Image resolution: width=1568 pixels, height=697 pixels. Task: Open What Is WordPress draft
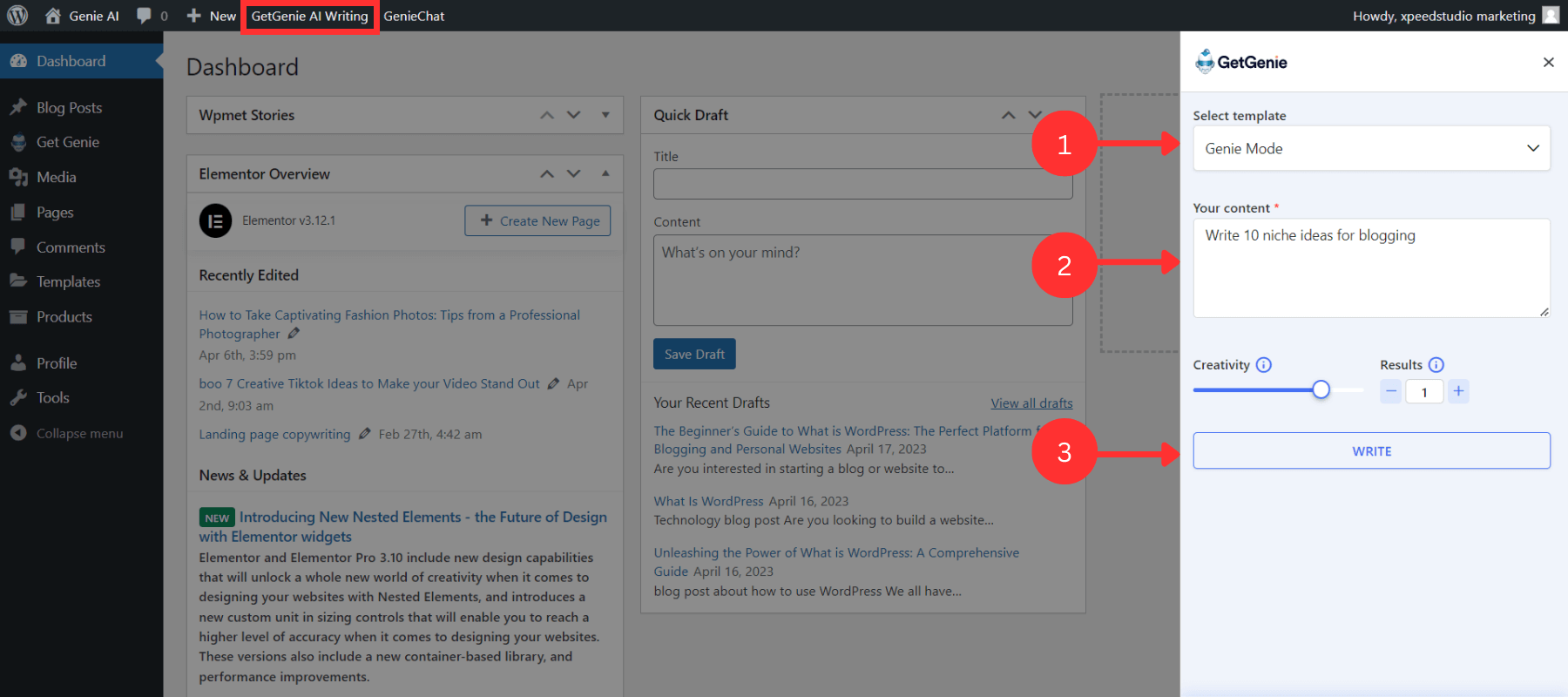coord(708,501)
